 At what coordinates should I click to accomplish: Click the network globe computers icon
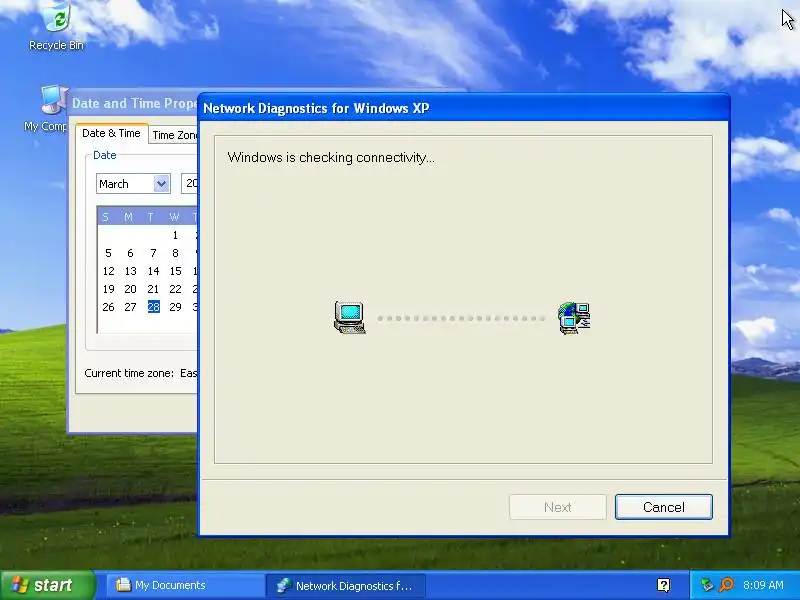574,318
